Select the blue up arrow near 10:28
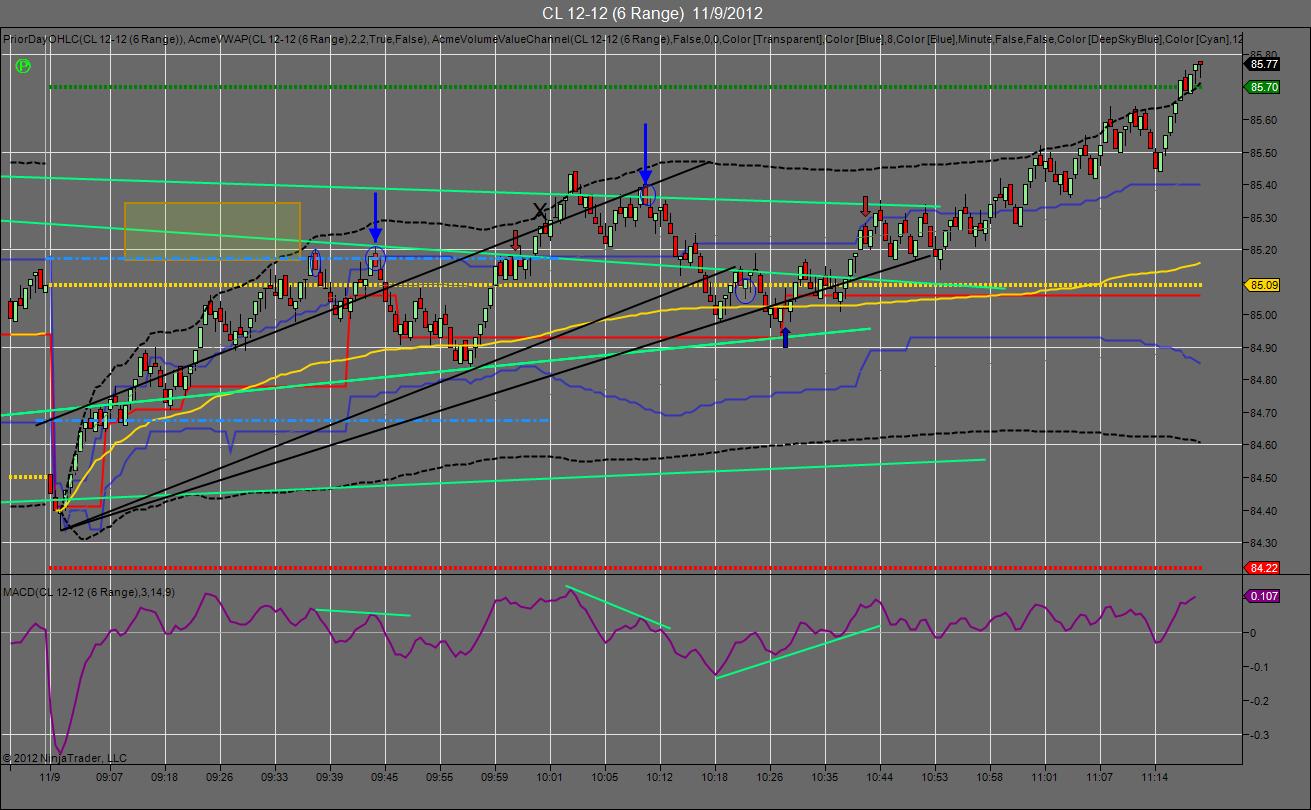 point(785,337)
